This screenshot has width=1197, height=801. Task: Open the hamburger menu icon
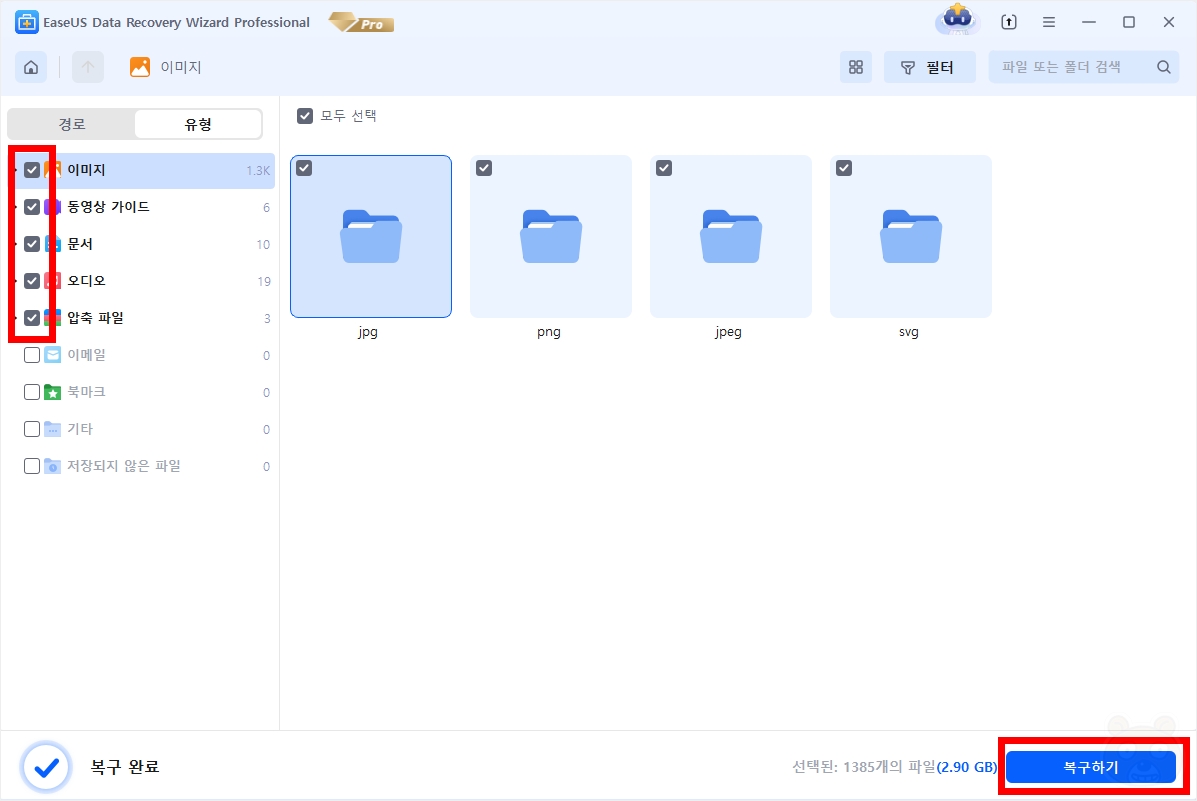pyautogui.click(x=1049, y=22)
